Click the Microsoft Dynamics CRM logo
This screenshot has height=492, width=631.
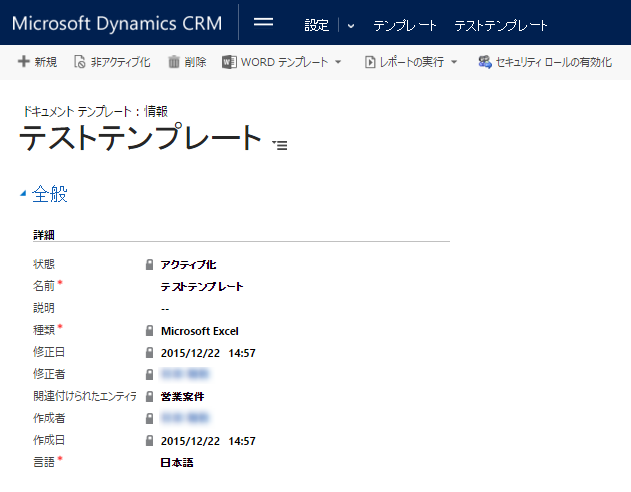[x=117, y=23]
